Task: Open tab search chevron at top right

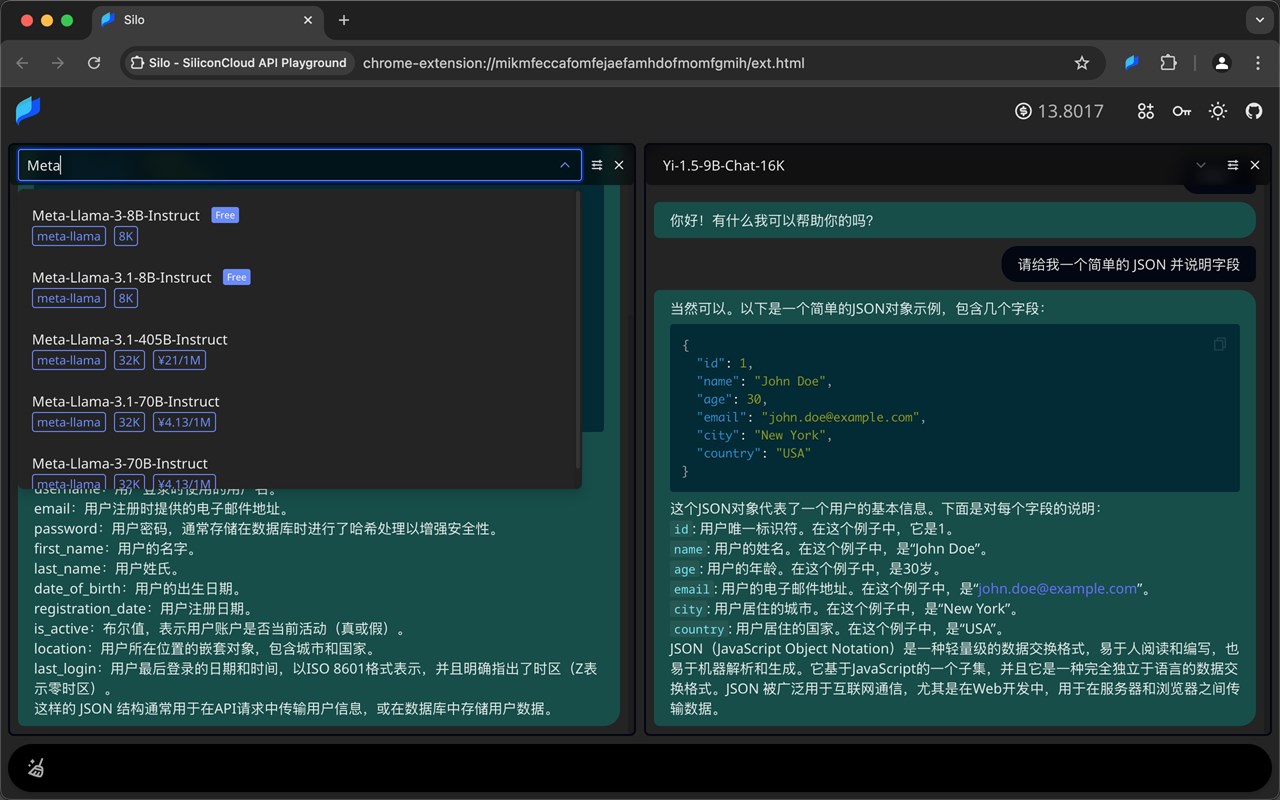Action: tap(1258, 20)
